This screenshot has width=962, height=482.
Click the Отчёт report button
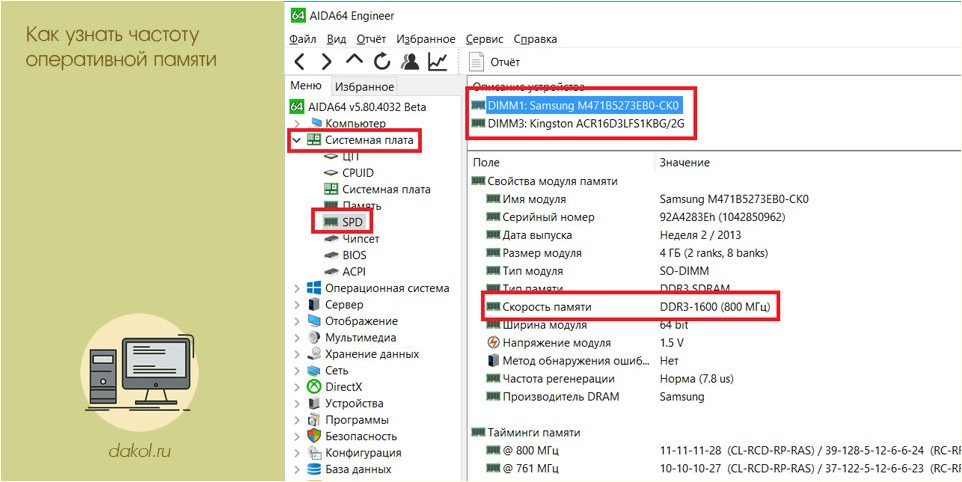pyautogui.click(x=494, y=62)
